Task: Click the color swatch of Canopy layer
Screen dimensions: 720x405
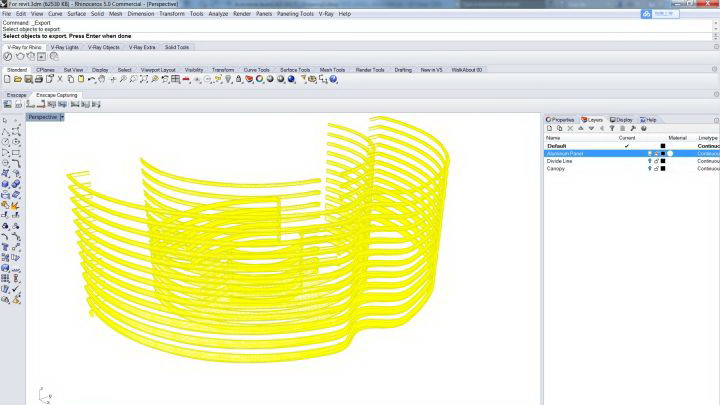Action: 663,169
